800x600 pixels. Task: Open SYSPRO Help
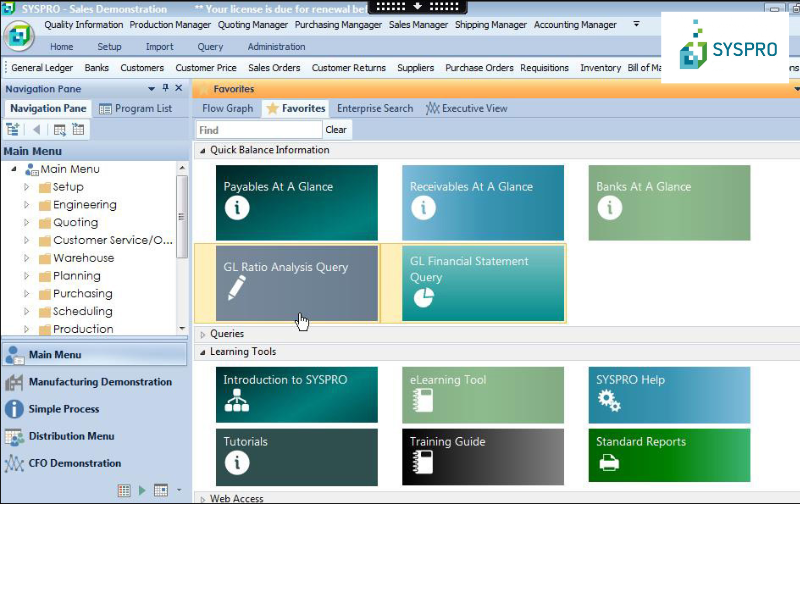668,395
